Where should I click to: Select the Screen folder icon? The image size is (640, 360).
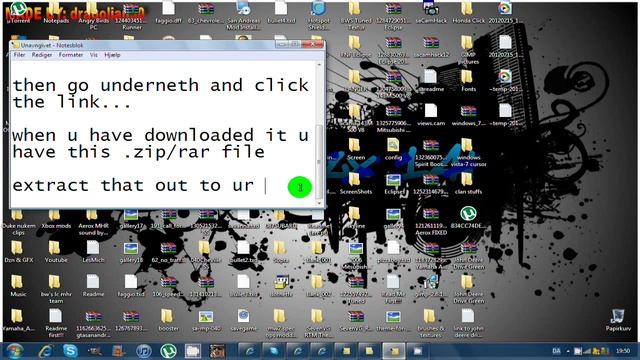pyautogui.click(x=356, y=149)
